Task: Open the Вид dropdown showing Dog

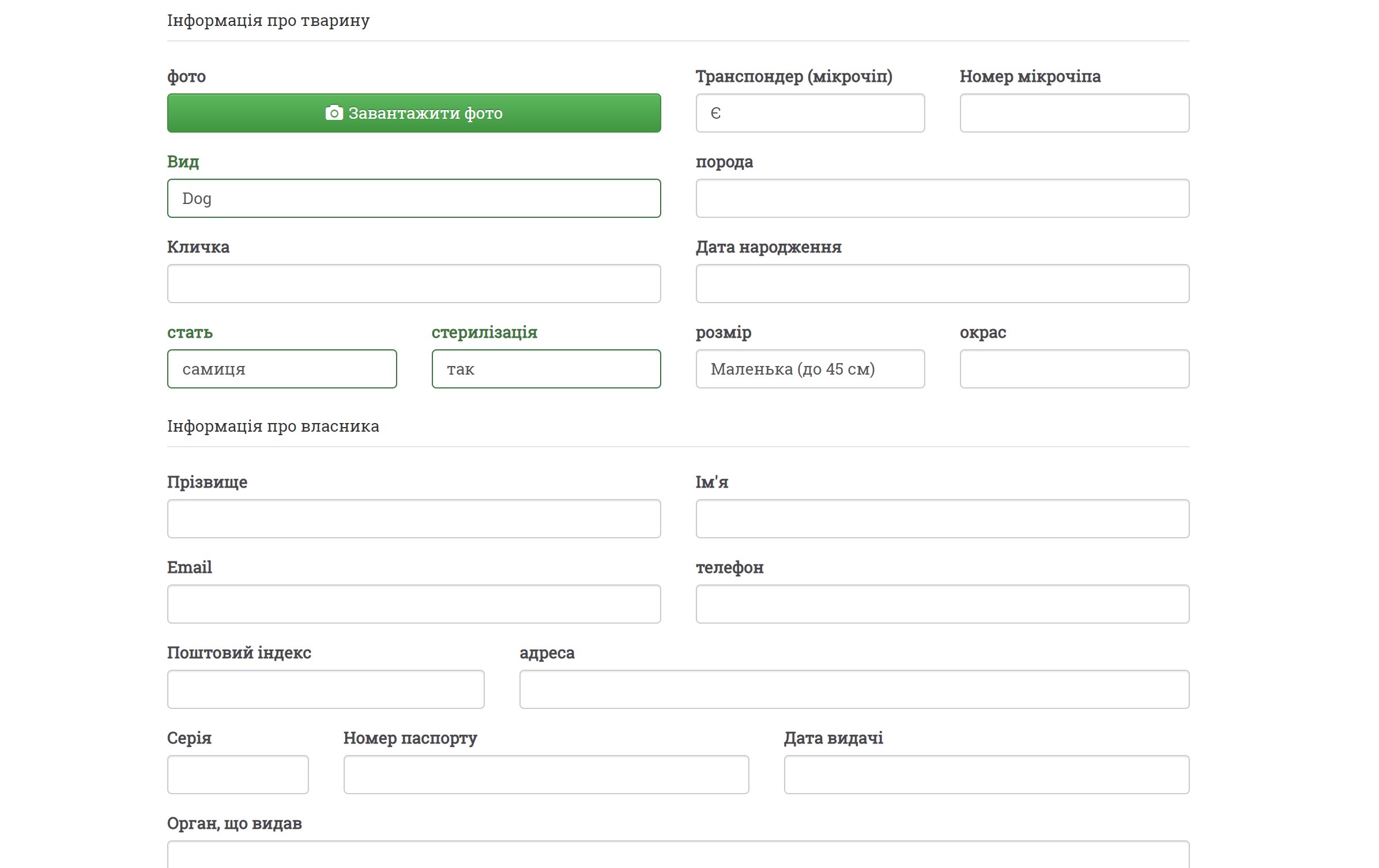Action: pyautogui.click(x=413, y=198)
